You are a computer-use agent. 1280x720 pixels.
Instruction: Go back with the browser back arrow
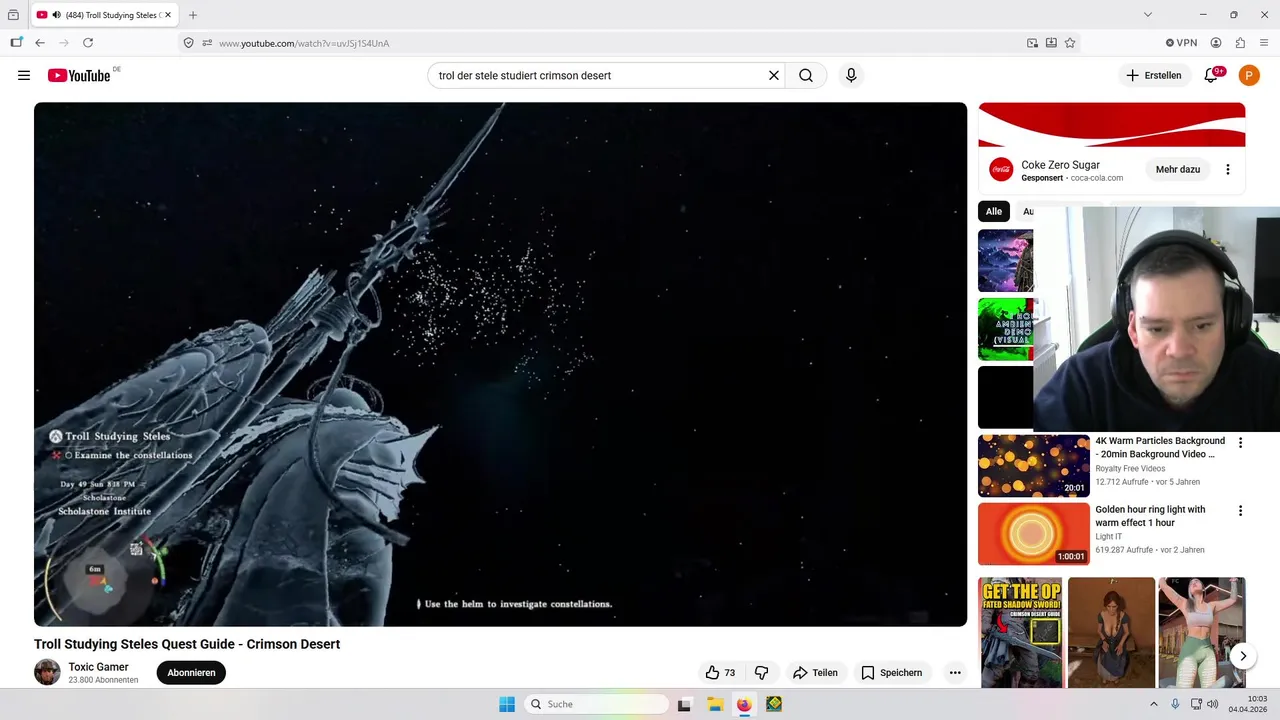click(x=40, y=43)
